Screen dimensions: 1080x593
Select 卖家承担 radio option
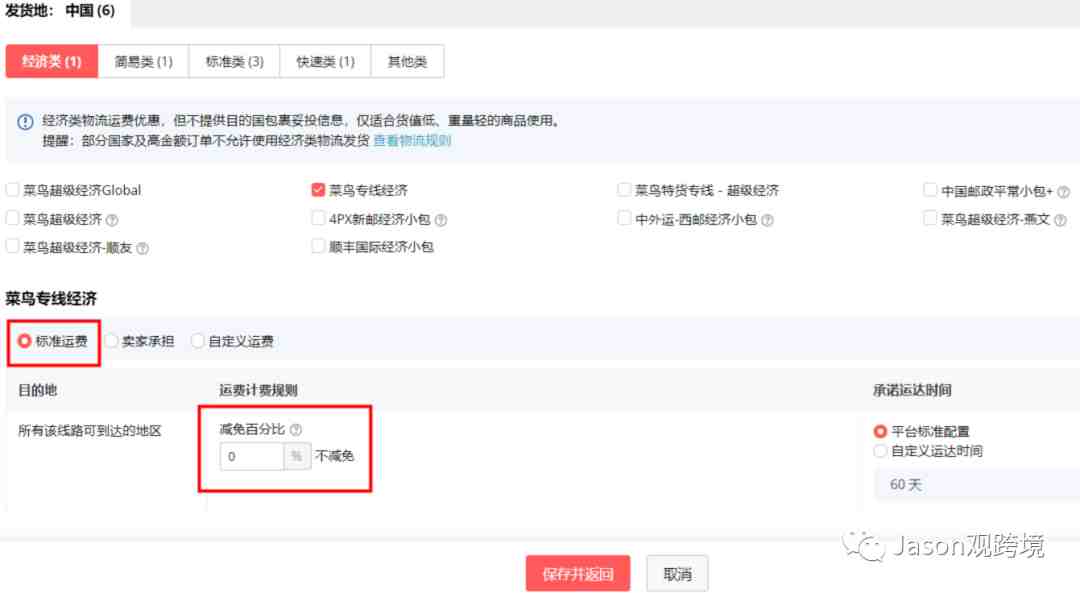112,341
